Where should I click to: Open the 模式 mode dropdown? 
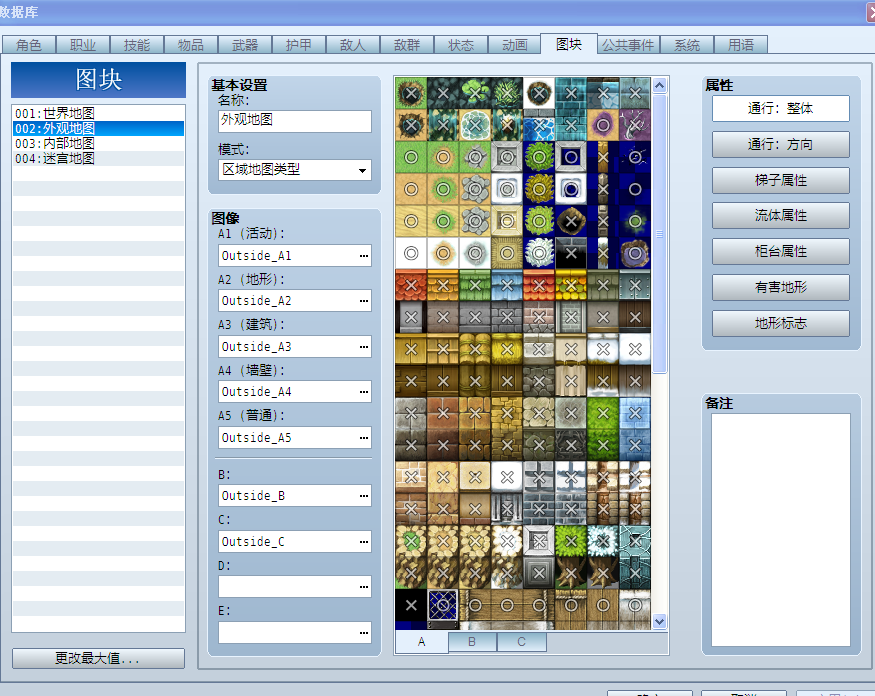[x=295, y=170]
